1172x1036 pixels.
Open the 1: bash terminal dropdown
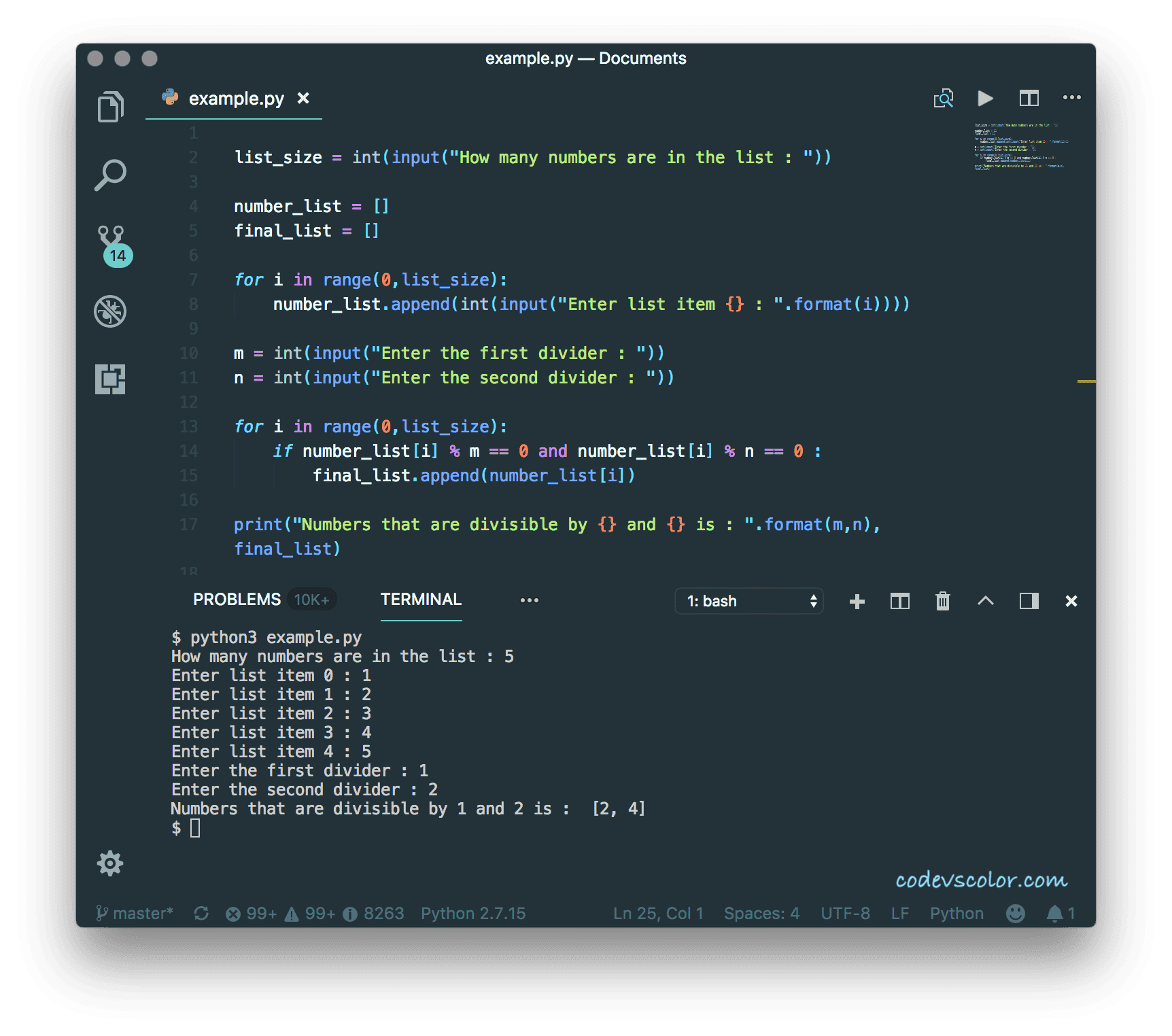point(748,601)
